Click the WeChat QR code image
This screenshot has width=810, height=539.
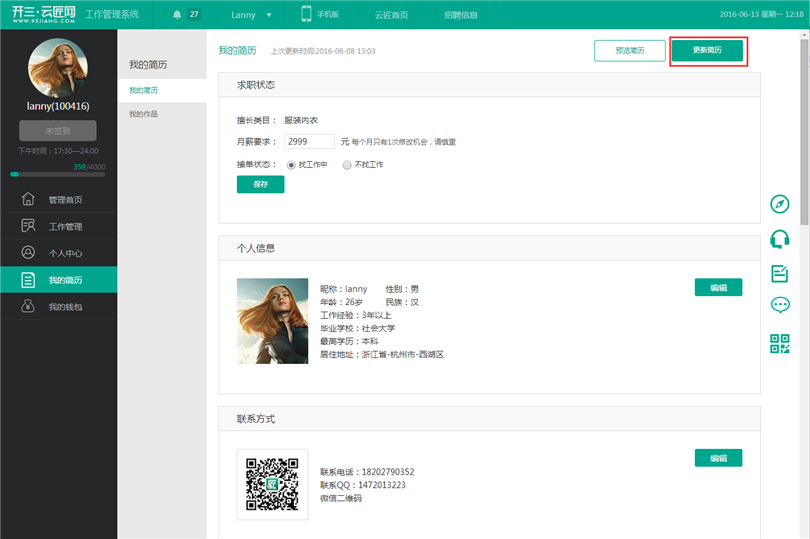coord(272,484)
